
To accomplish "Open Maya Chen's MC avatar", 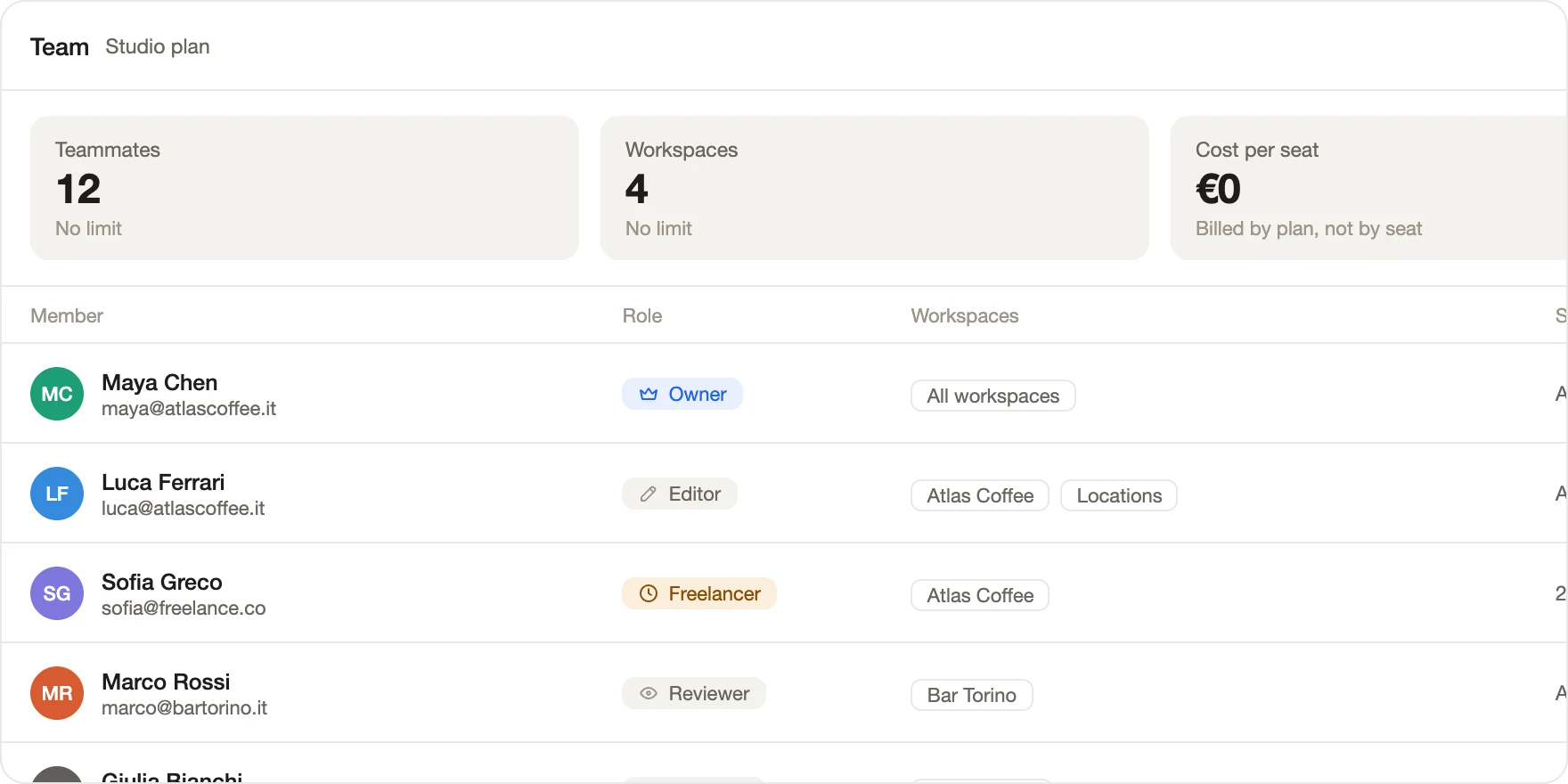I will [x=57, y=394].
